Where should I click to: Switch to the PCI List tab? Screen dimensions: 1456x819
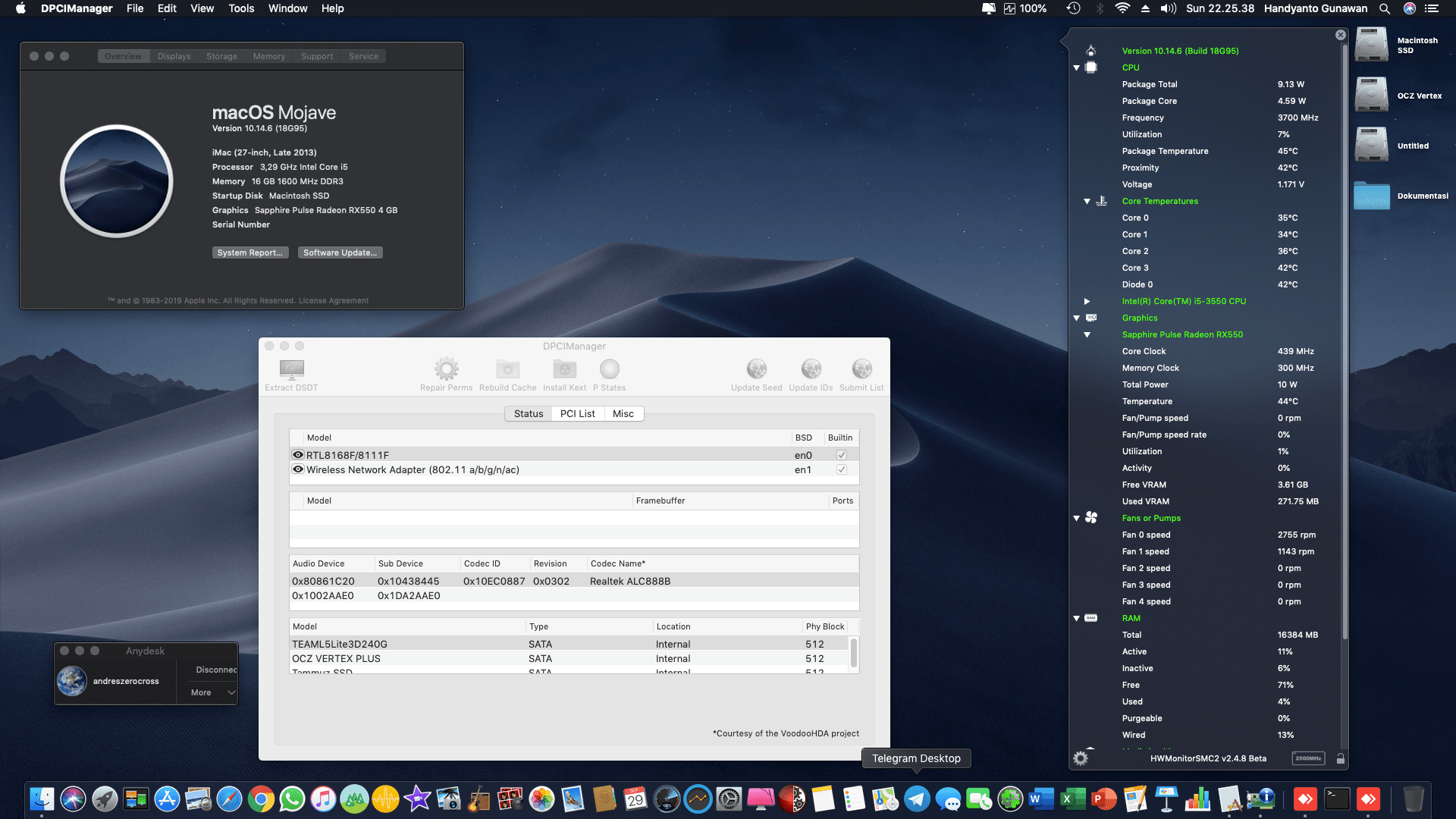click(577, 413)
